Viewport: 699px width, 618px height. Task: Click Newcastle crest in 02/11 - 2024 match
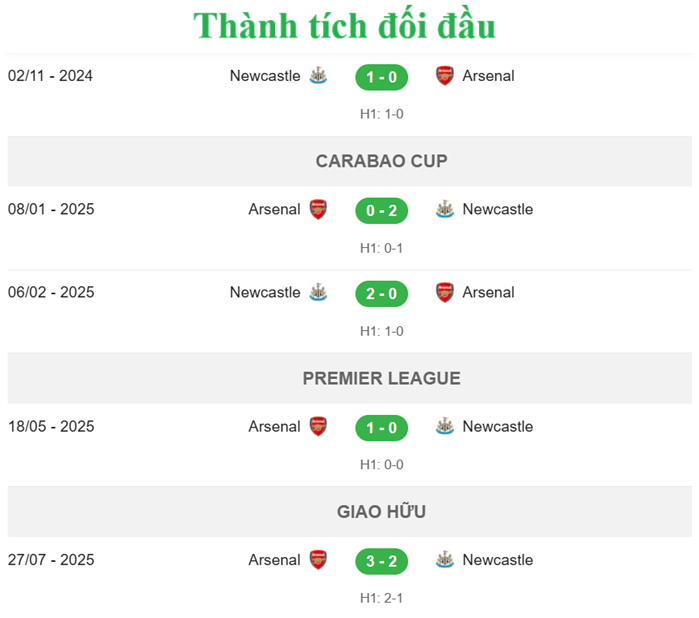tap(318, 76)
